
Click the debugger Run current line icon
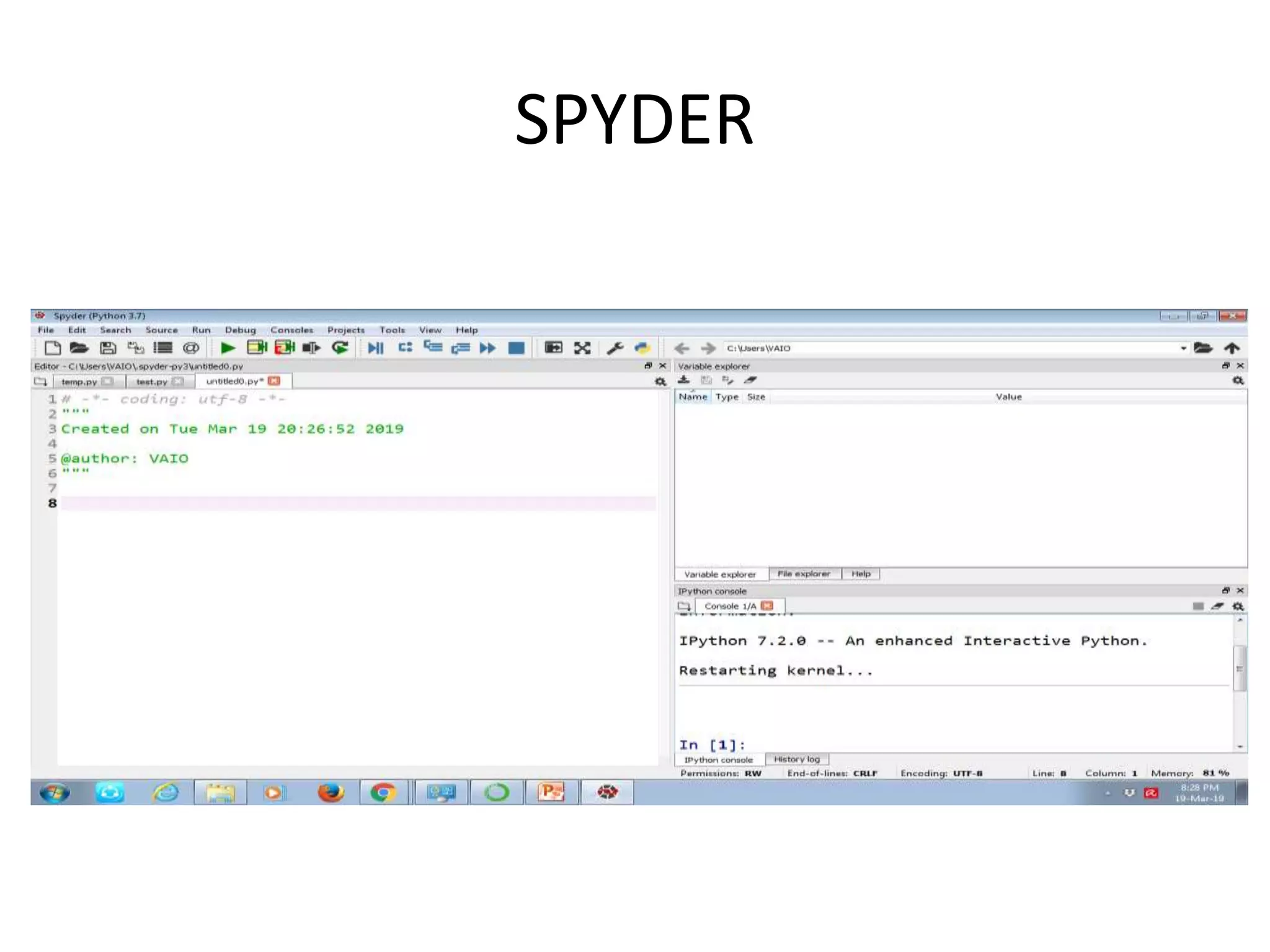click(x=405, y=348)
